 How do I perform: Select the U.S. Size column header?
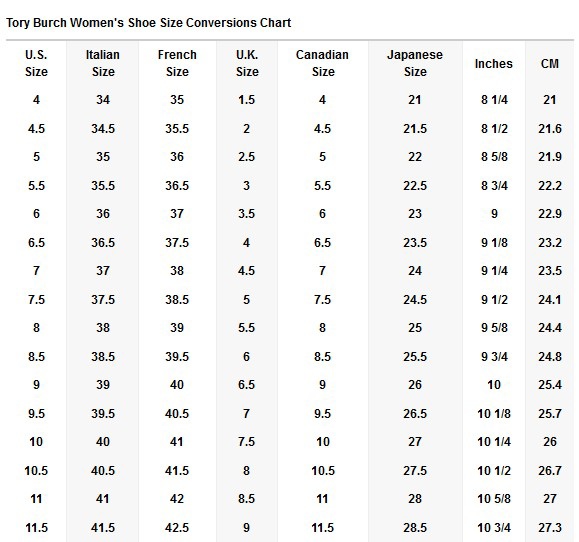click(x=36, y=63)
